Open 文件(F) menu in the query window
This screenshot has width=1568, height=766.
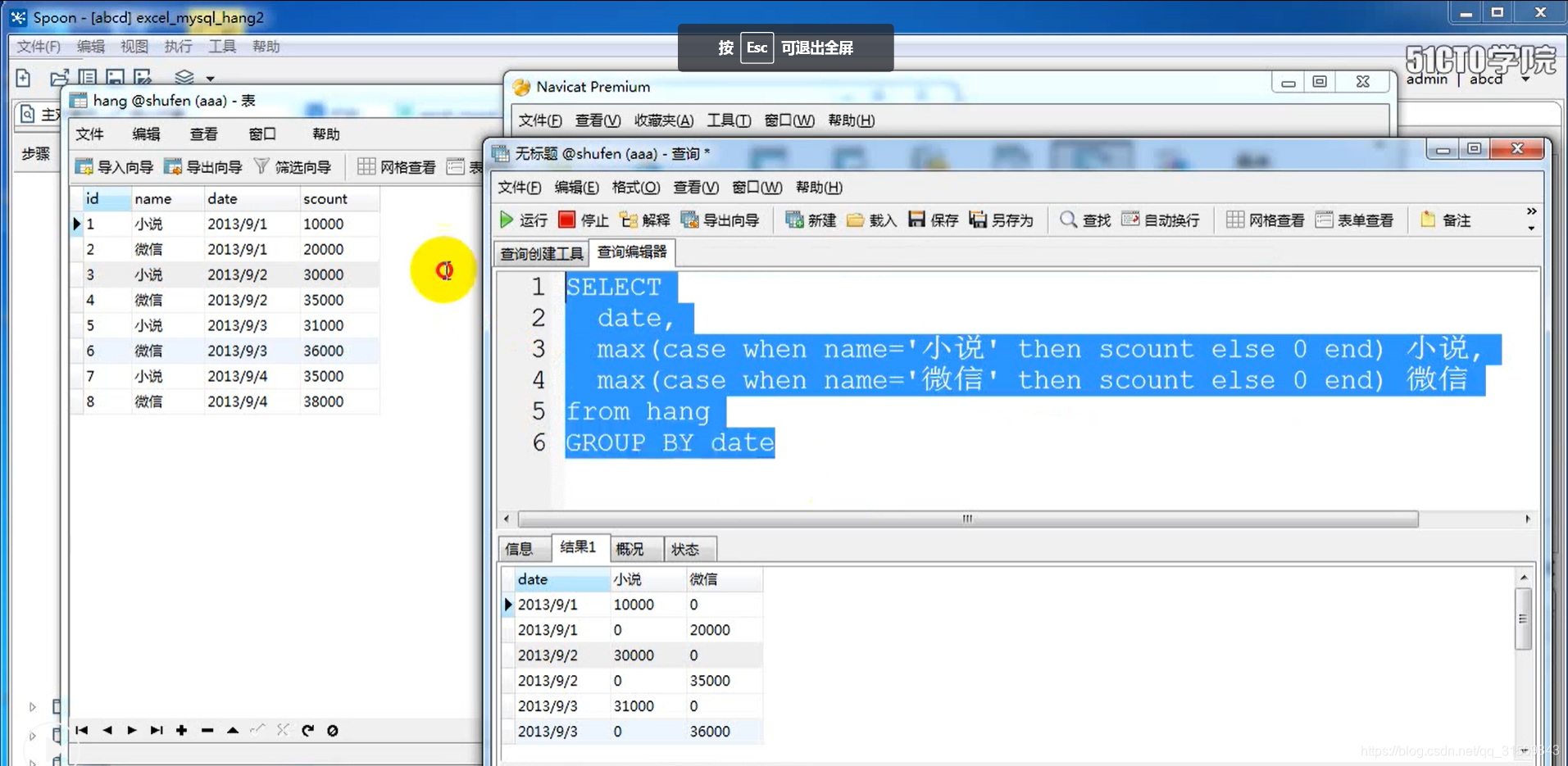[x=520, y=187]
